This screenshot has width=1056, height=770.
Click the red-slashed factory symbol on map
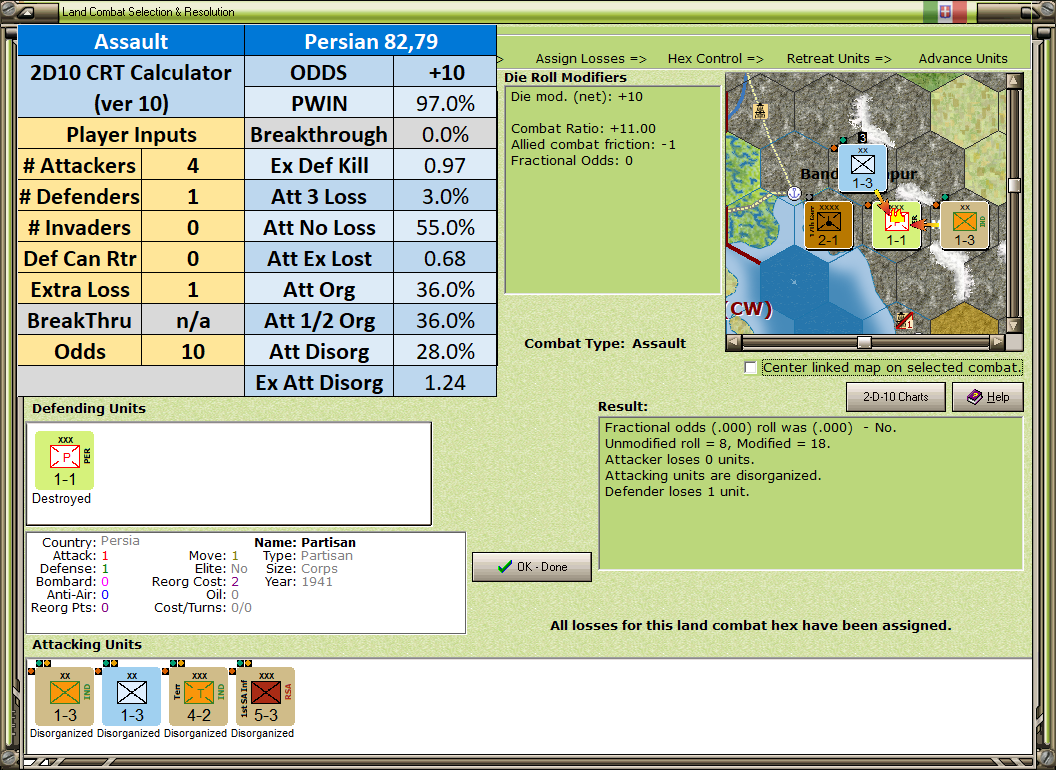click(x=904, y=319)
